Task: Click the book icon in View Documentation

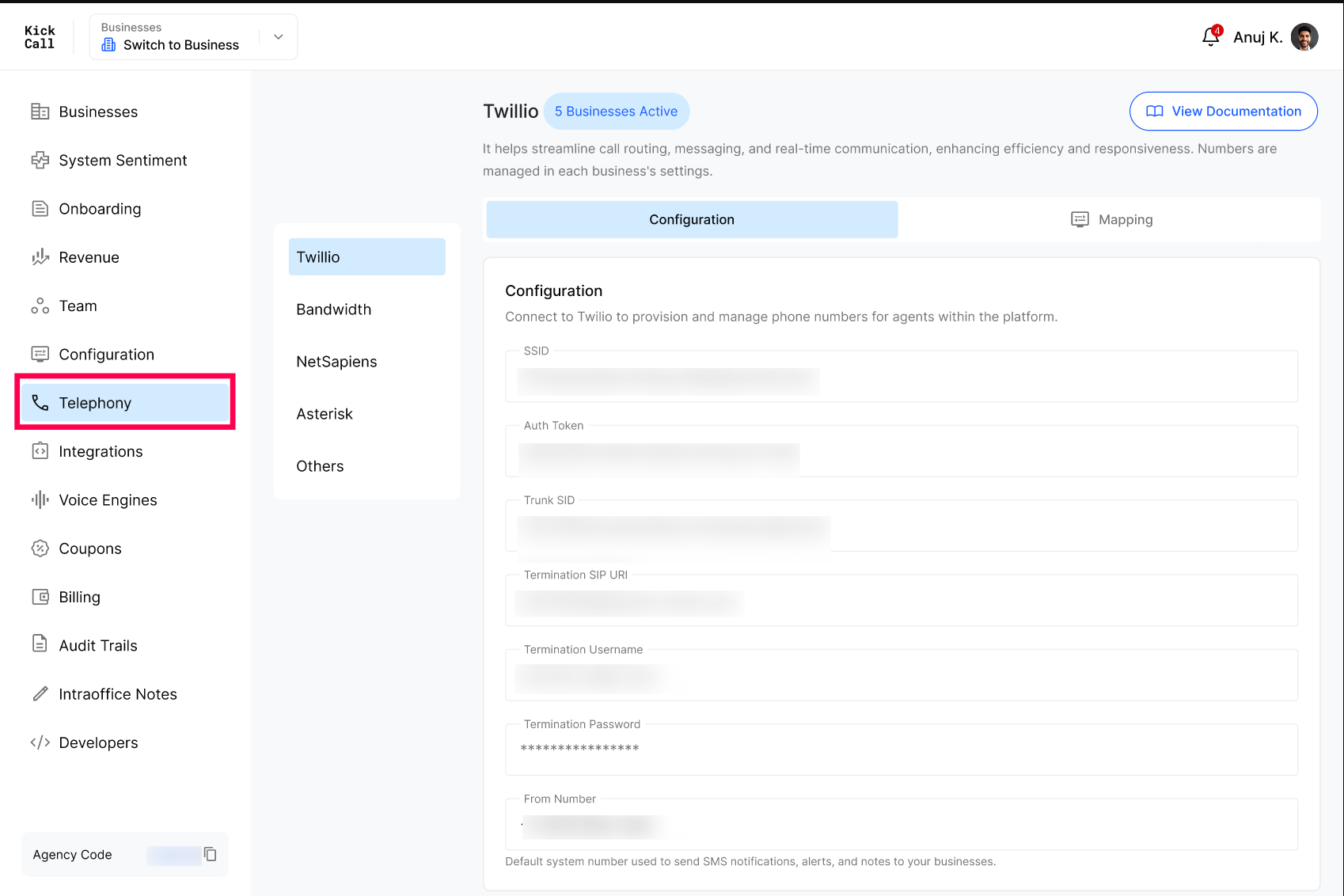Action: [x=1155, y=112]
